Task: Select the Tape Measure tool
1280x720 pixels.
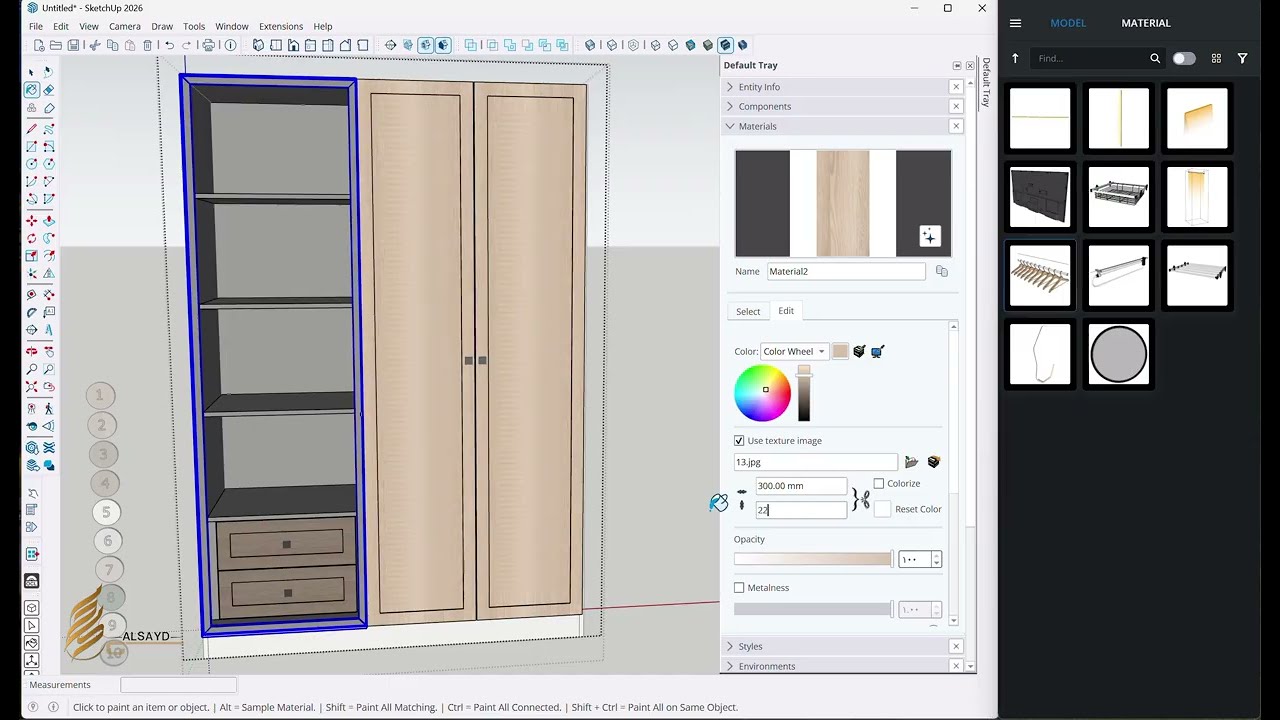Action: [32, 294]
